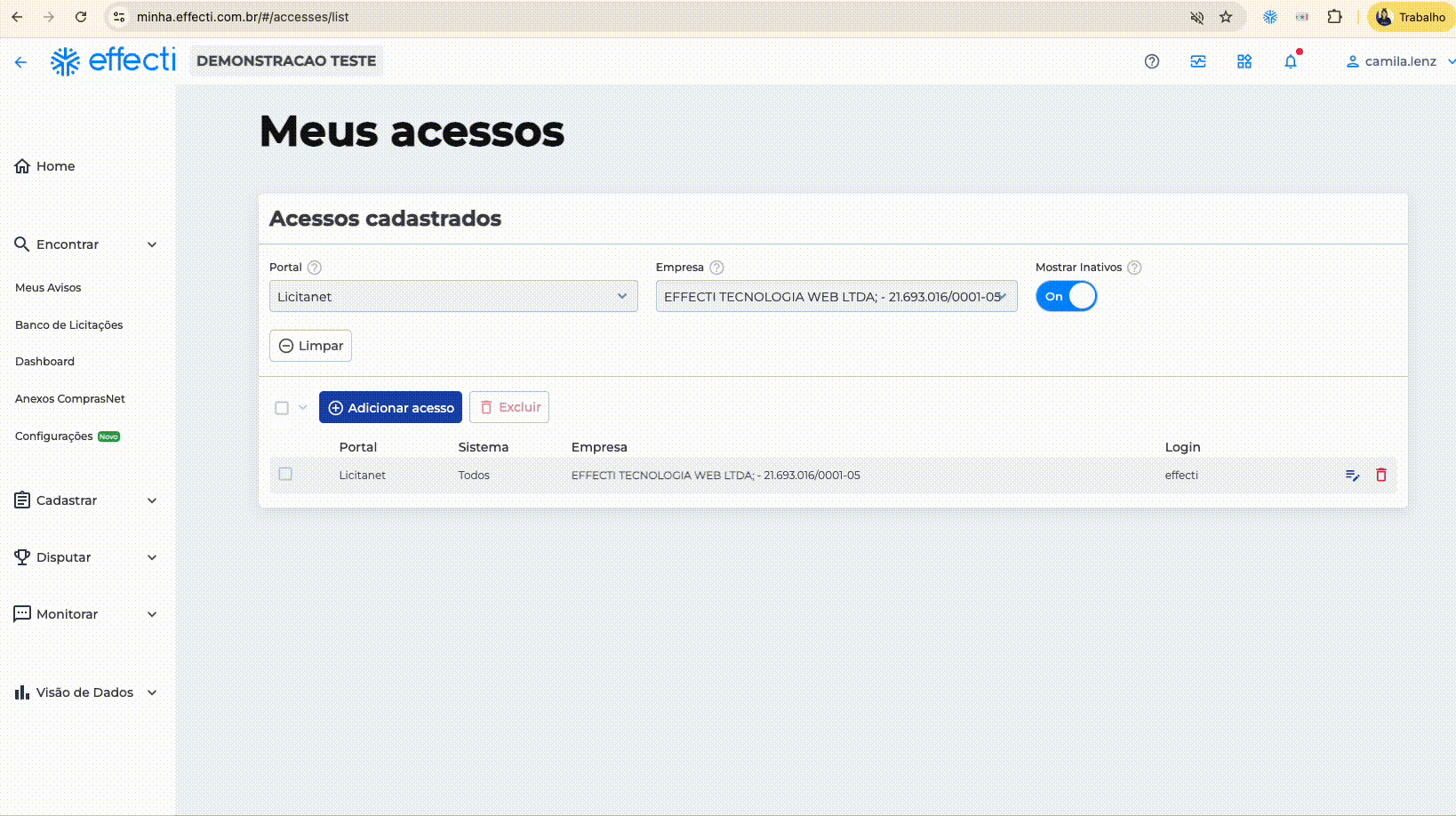Screen dimensions: 1456x816
Task: Open Dashboard in sidebar
Action: click(x=44, y=361)
